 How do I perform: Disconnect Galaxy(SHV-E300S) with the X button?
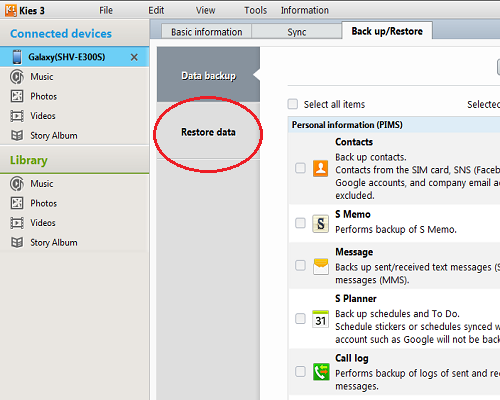pyautogui.click(x=134, y=57)
